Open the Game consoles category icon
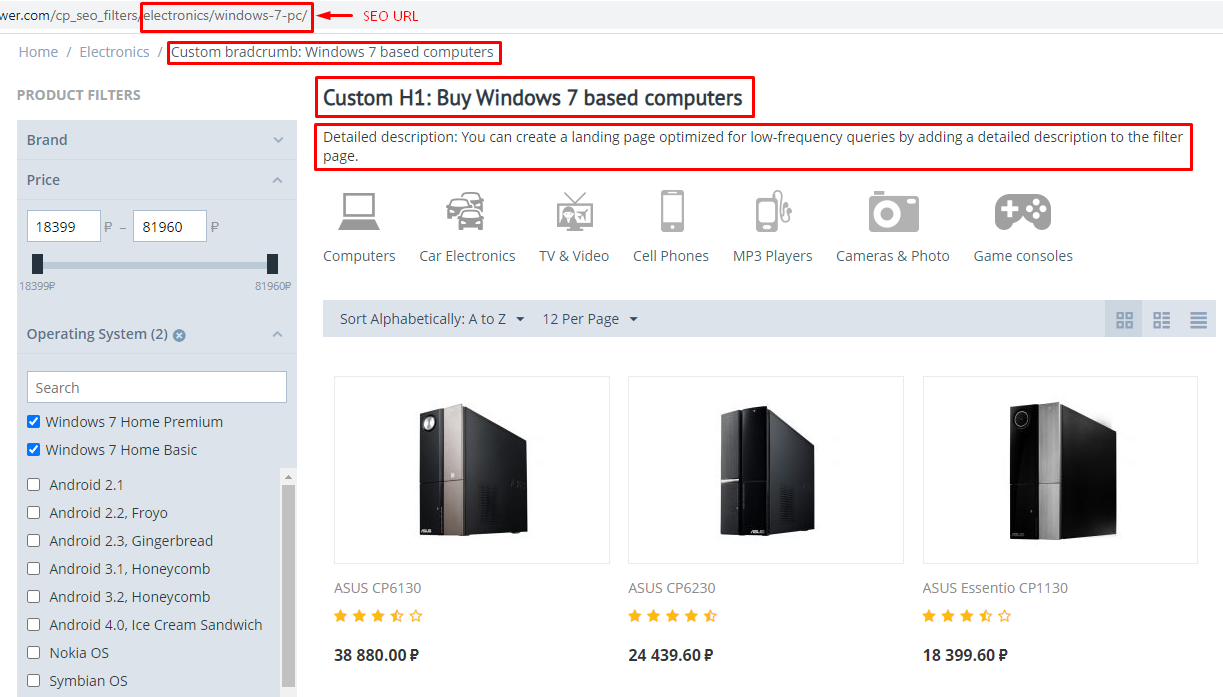Image resolution: width=1223 pixels, height=697 pixels. point(1022,211)
